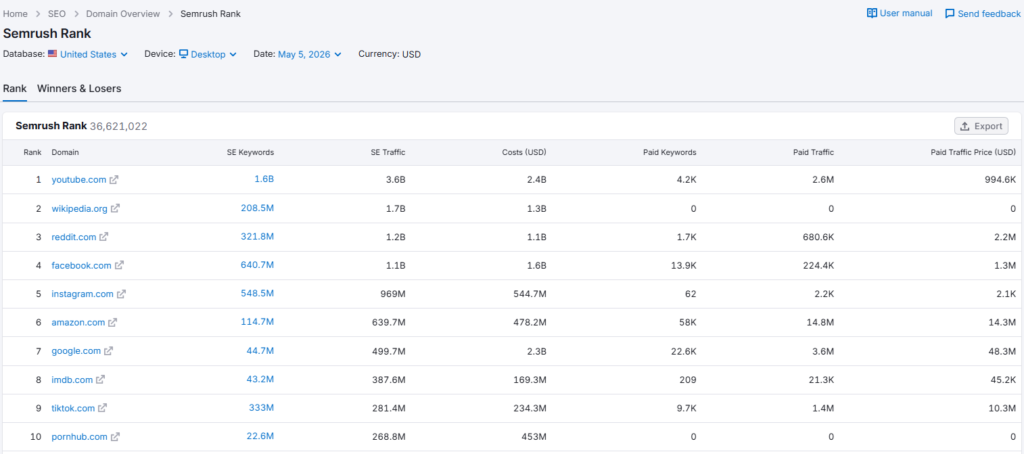Open youtube.com's 1.6B SE Keywords value

[264, 179]
